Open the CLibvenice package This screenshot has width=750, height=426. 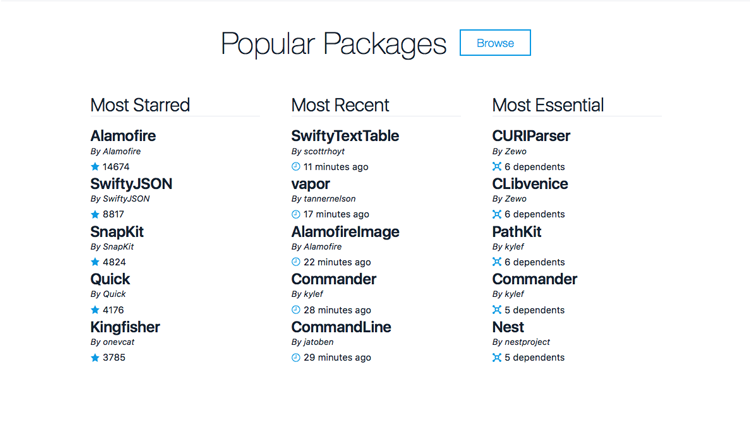(x=530, y=184)
